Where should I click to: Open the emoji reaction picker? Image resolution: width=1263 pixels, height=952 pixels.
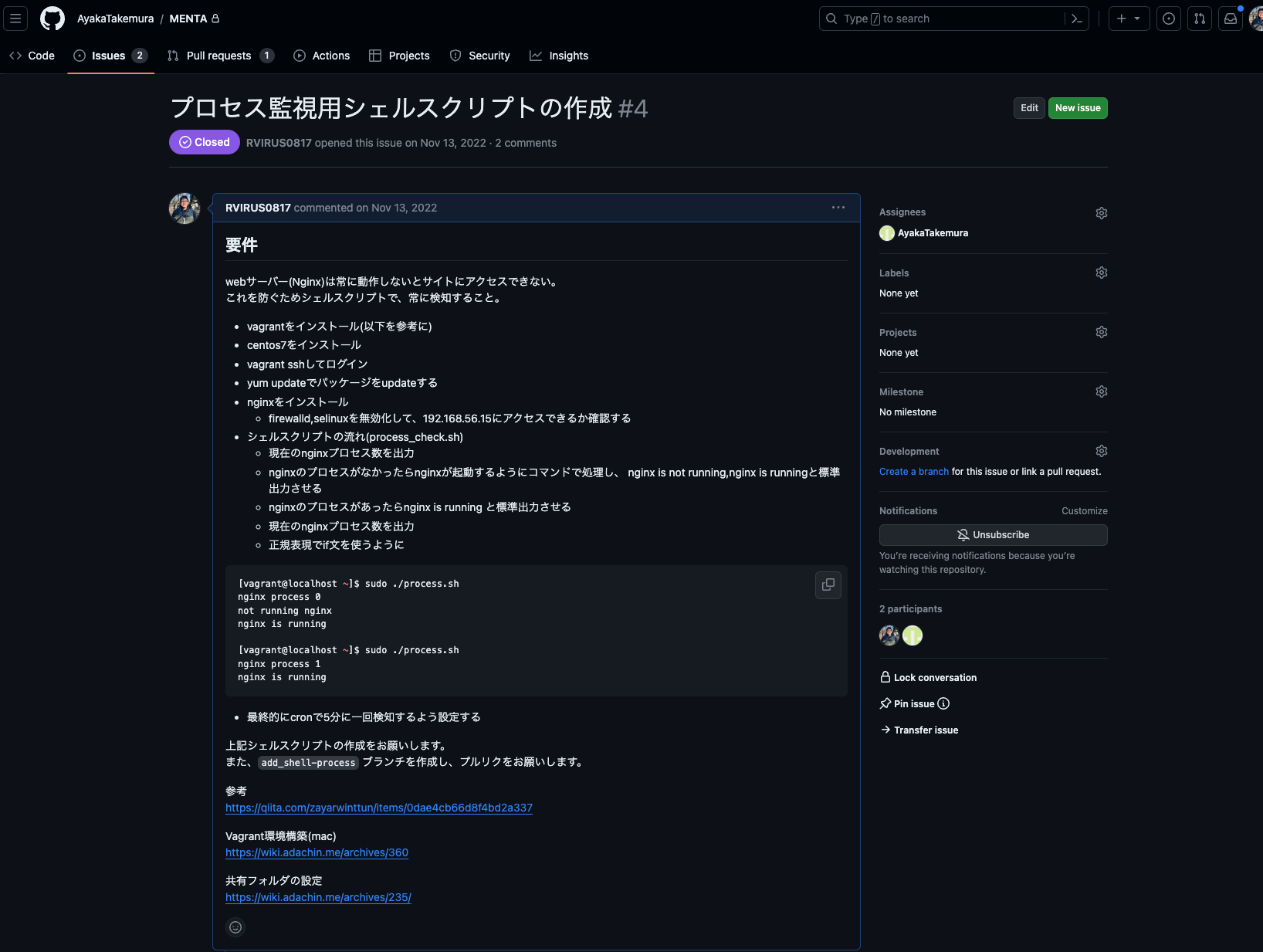[235, 927]
